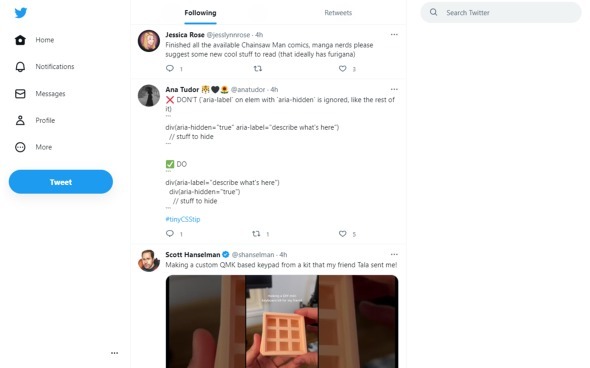Open more options on Jessica Rose's tweet
590x368 pixels.
click(394, 35)
